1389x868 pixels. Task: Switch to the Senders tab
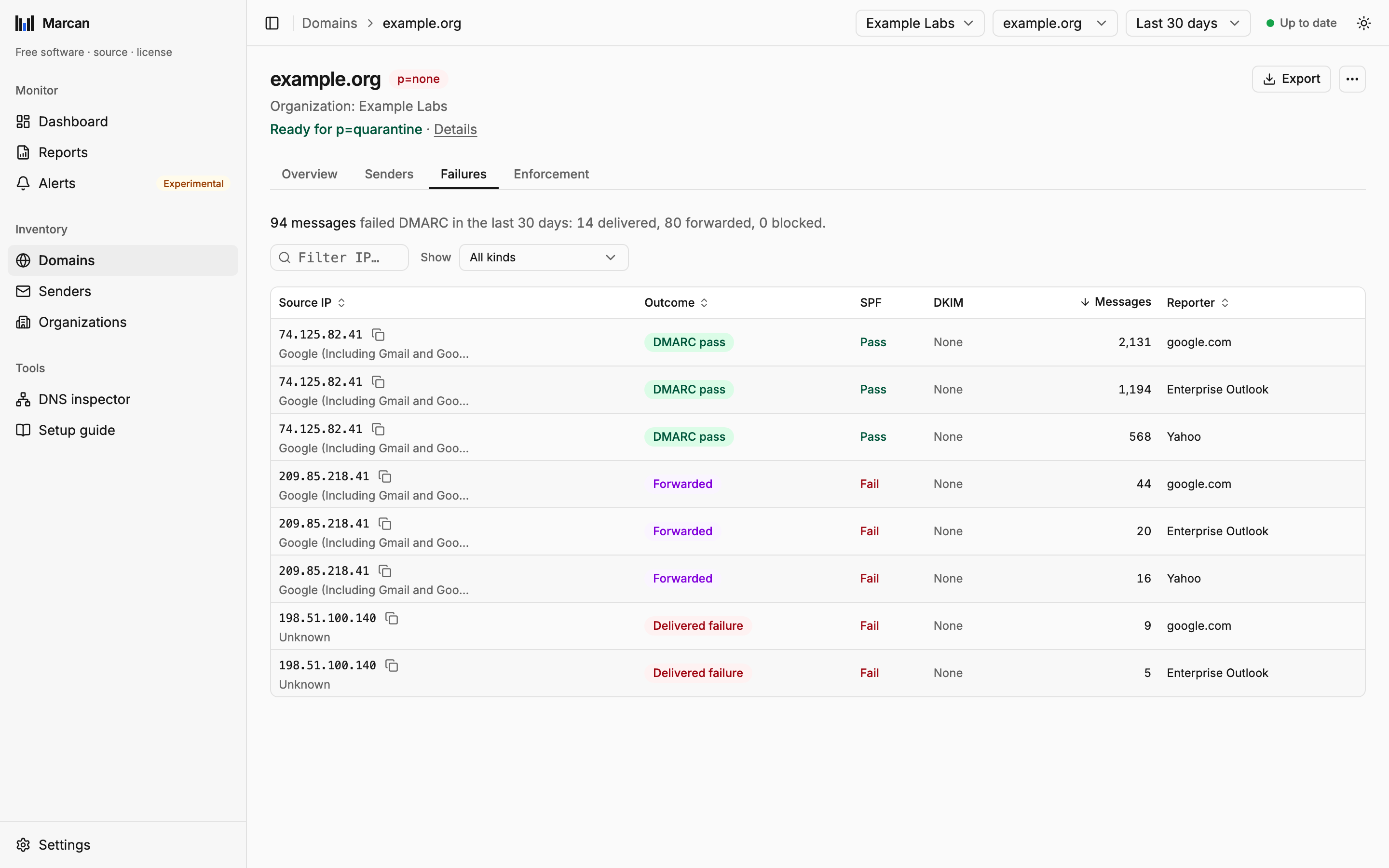pyautogui.click(x=389, y=174)
